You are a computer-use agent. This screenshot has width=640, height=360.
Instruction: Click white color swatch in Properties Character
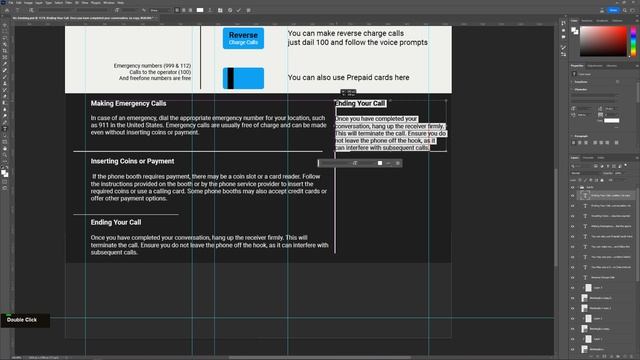pyautogui.click(x=611, y=120)
